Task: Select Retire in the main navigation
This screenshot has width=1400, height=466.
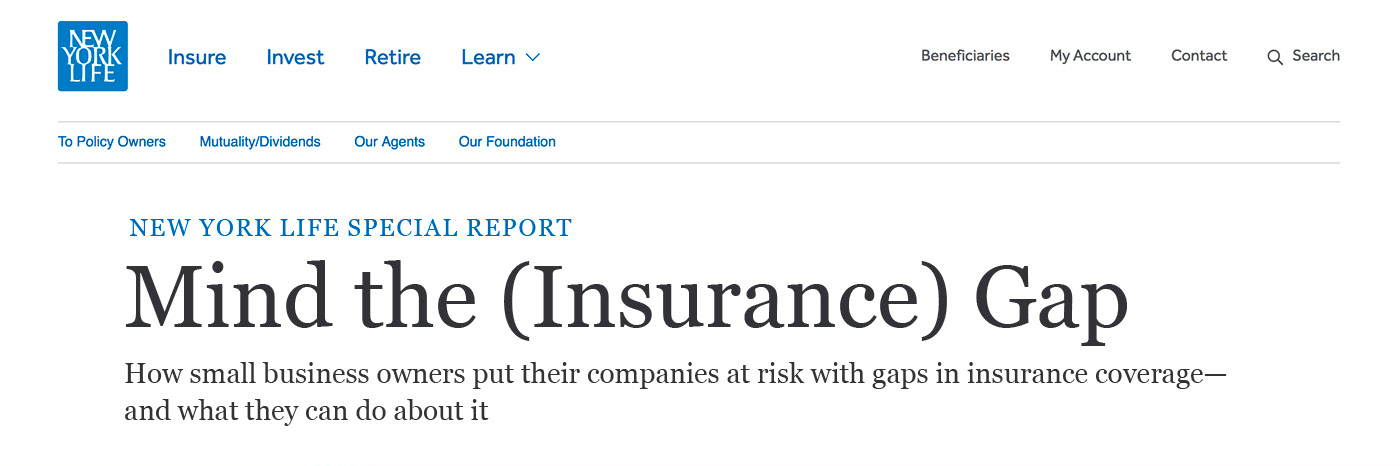Action: click(392, 57)
